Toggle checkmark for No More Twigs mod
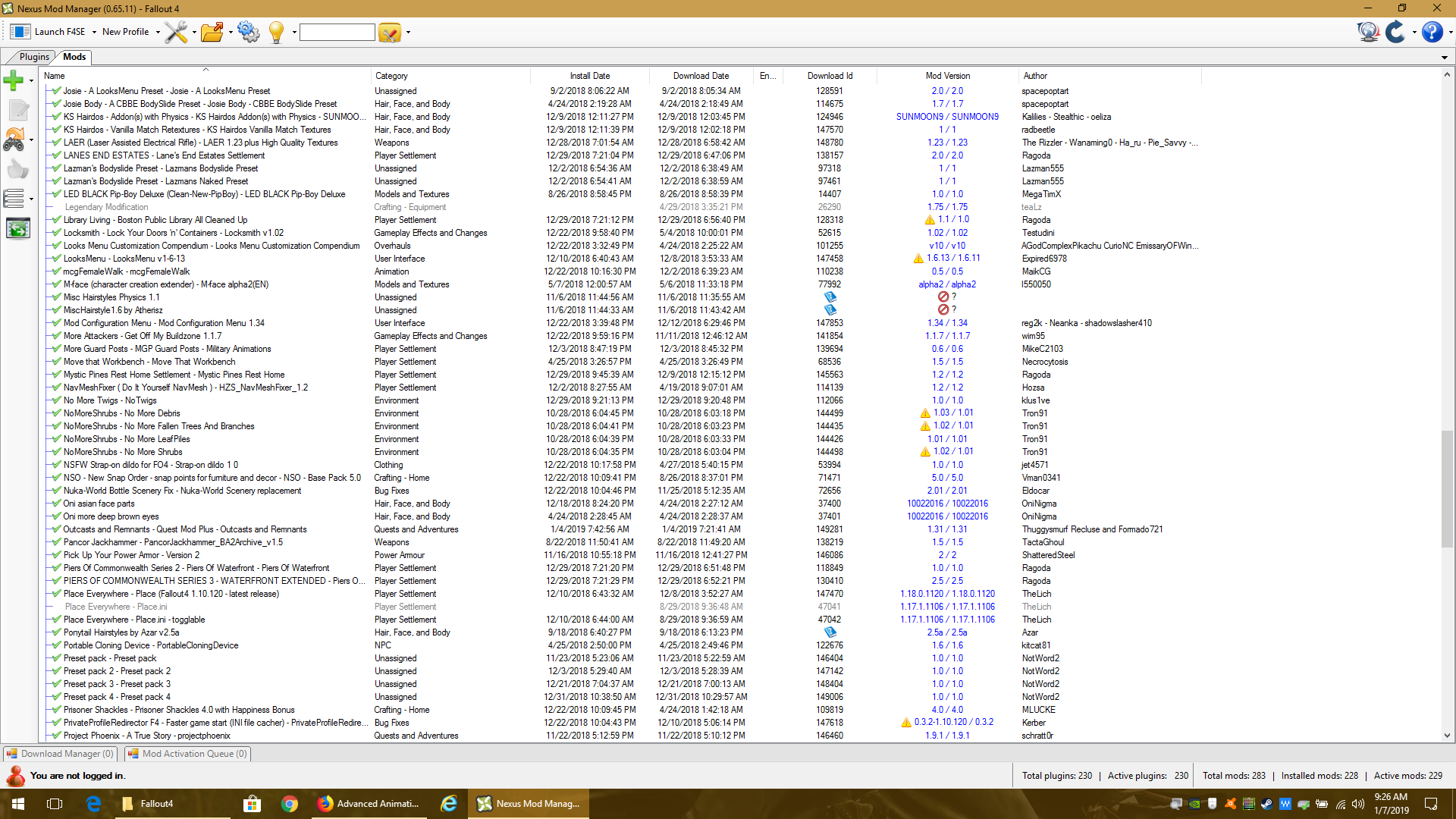Viewport: 1456px width, 819px height. tap(56, 400)
